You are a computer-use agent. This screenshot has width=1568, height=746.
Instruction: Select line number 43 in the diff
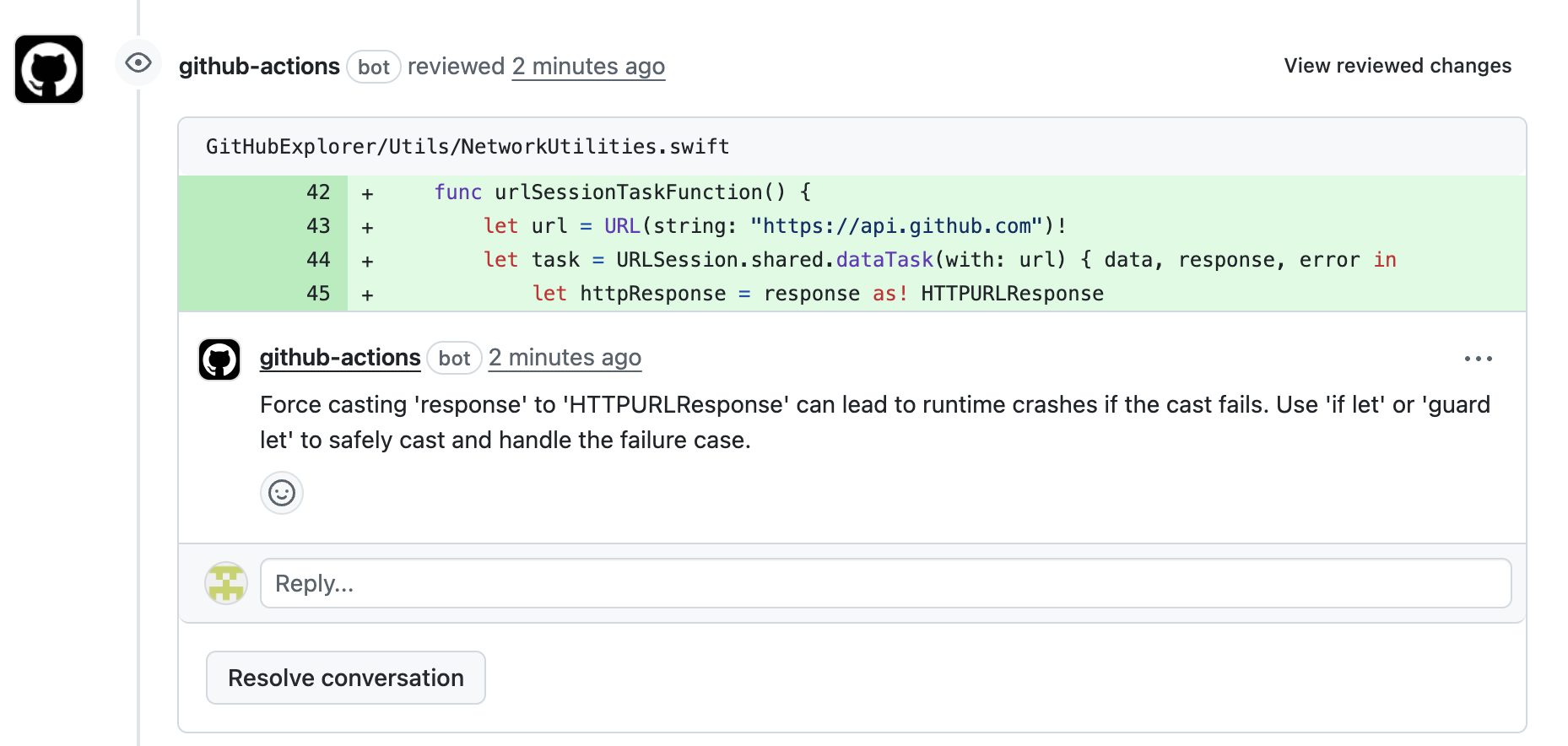point(318,226)
